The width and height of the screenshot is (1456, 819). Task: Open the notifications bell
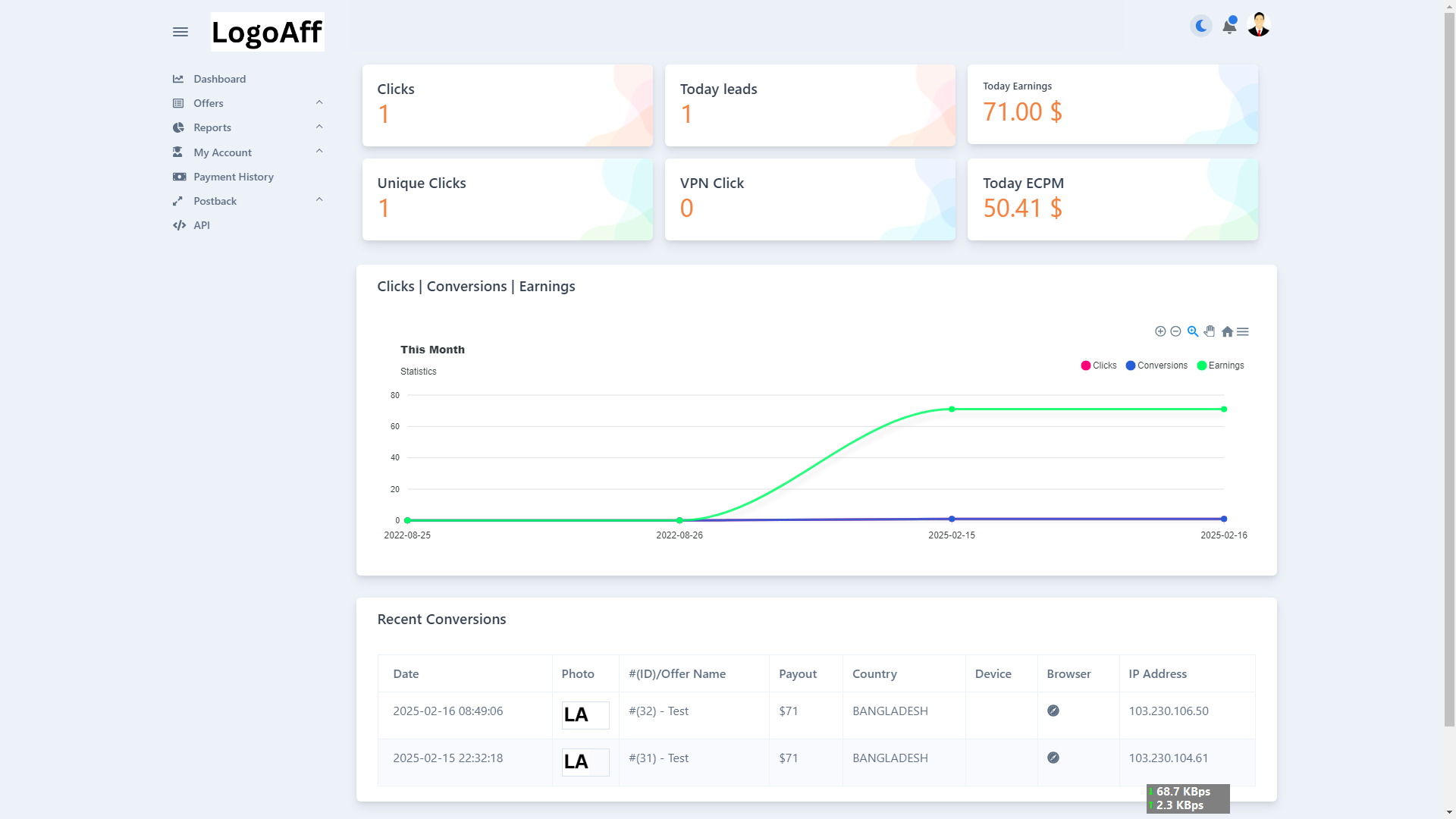coord(1229,27)
